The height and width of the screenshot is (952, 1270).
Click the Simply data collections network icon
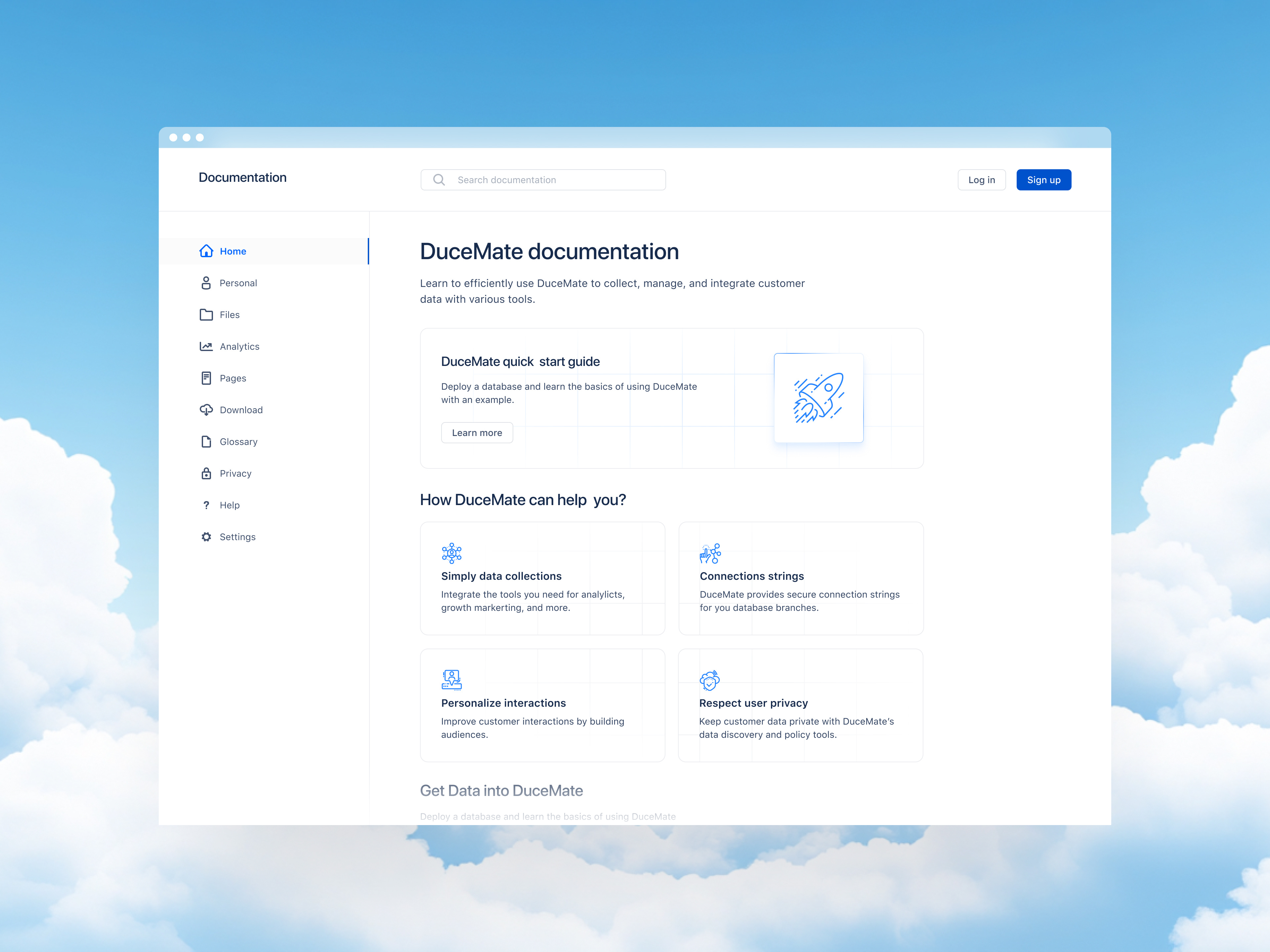click(x=452, y=553)
